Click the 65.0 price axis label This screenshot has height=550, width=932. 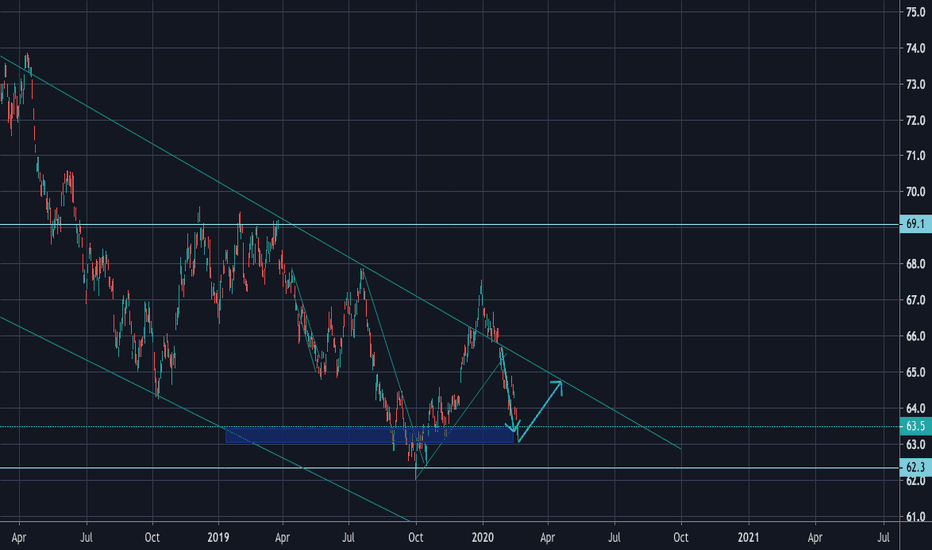[x=915, y=372]
